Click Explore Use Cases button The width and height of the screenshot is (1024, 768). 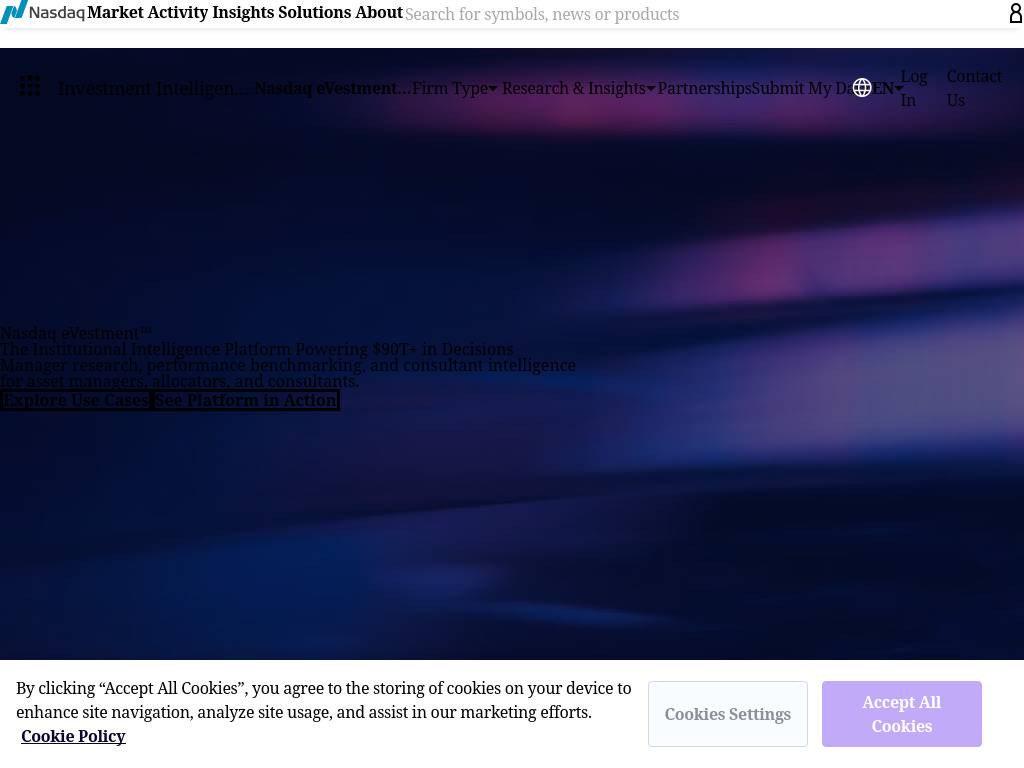[76, 400]
